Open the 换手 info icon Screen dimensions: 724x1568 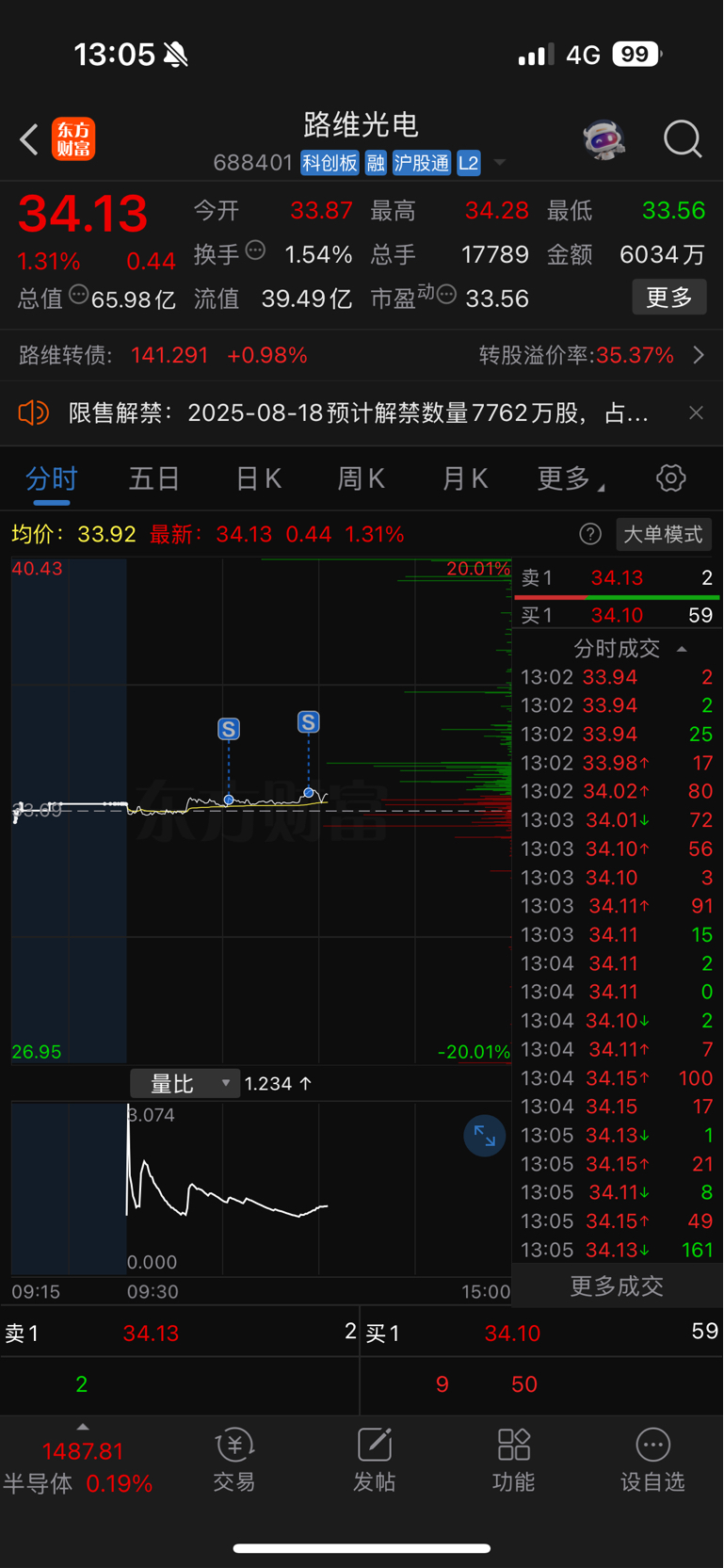(255, 251)
